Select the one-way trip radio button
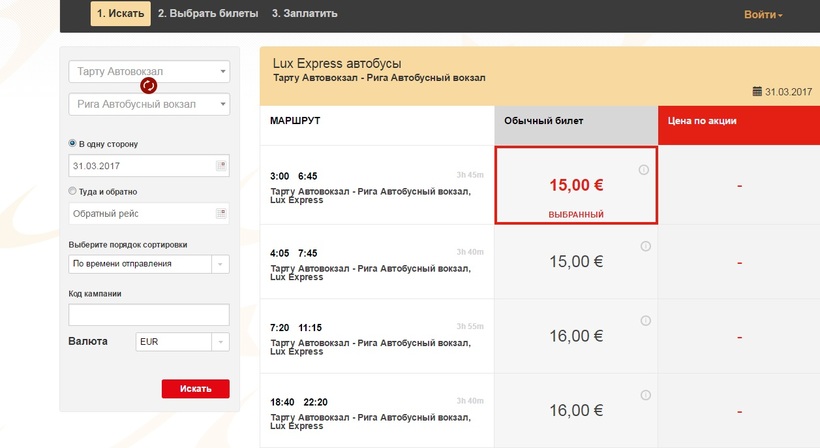Viewport: 820px width, 448px height. 73,143
